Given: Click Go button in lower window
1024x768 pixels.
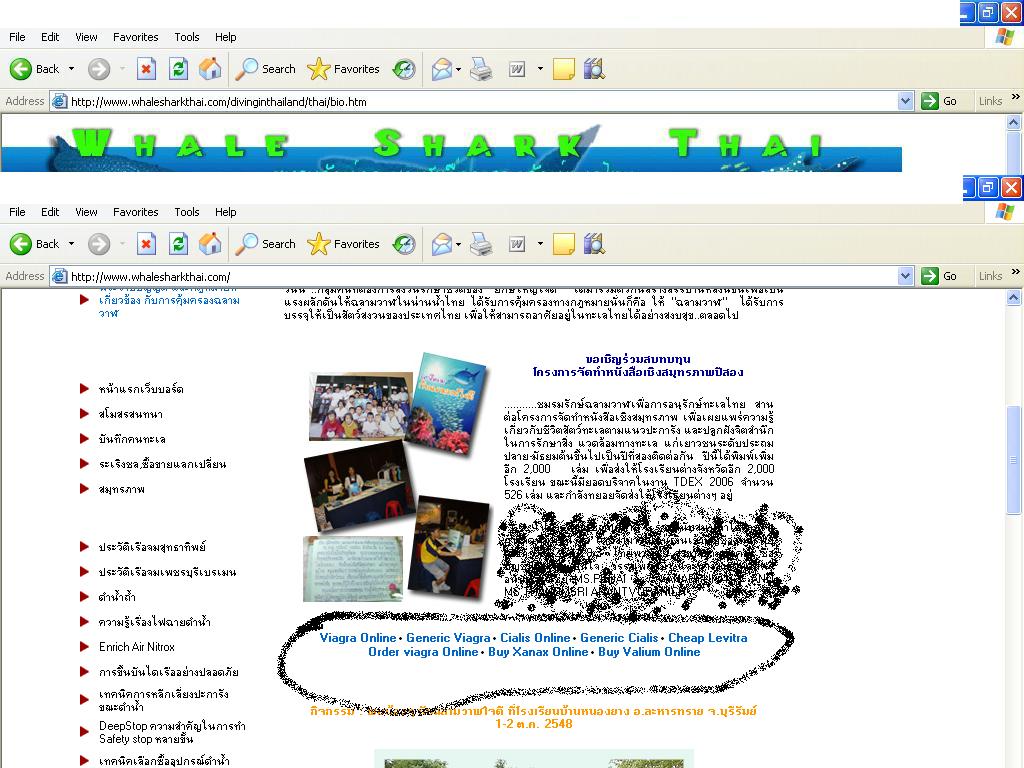Looking at the screenshot, I should (939, 276).
